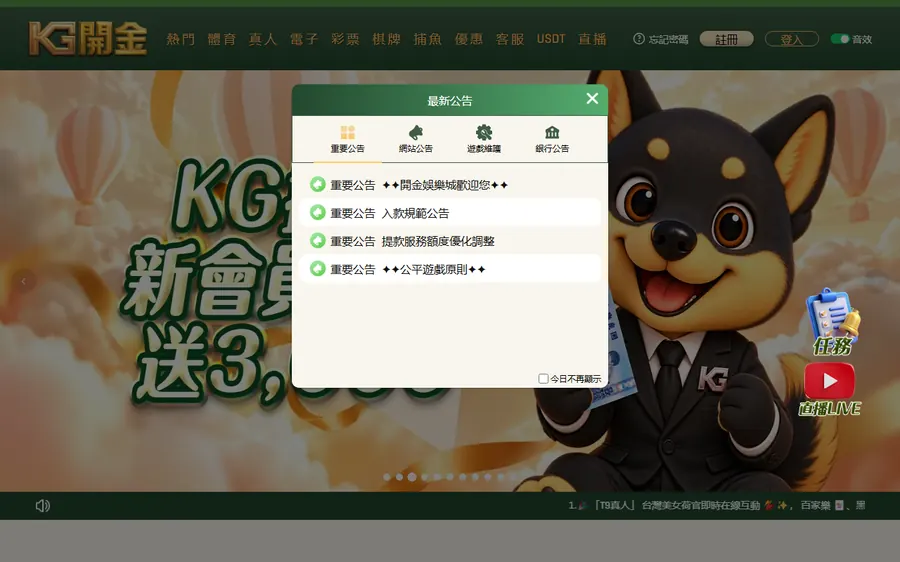Image resolution: width=900 pixels, height=562 pixels.
Task: Switch to the 遊戲維護 tab
Action: click(484, 139)
